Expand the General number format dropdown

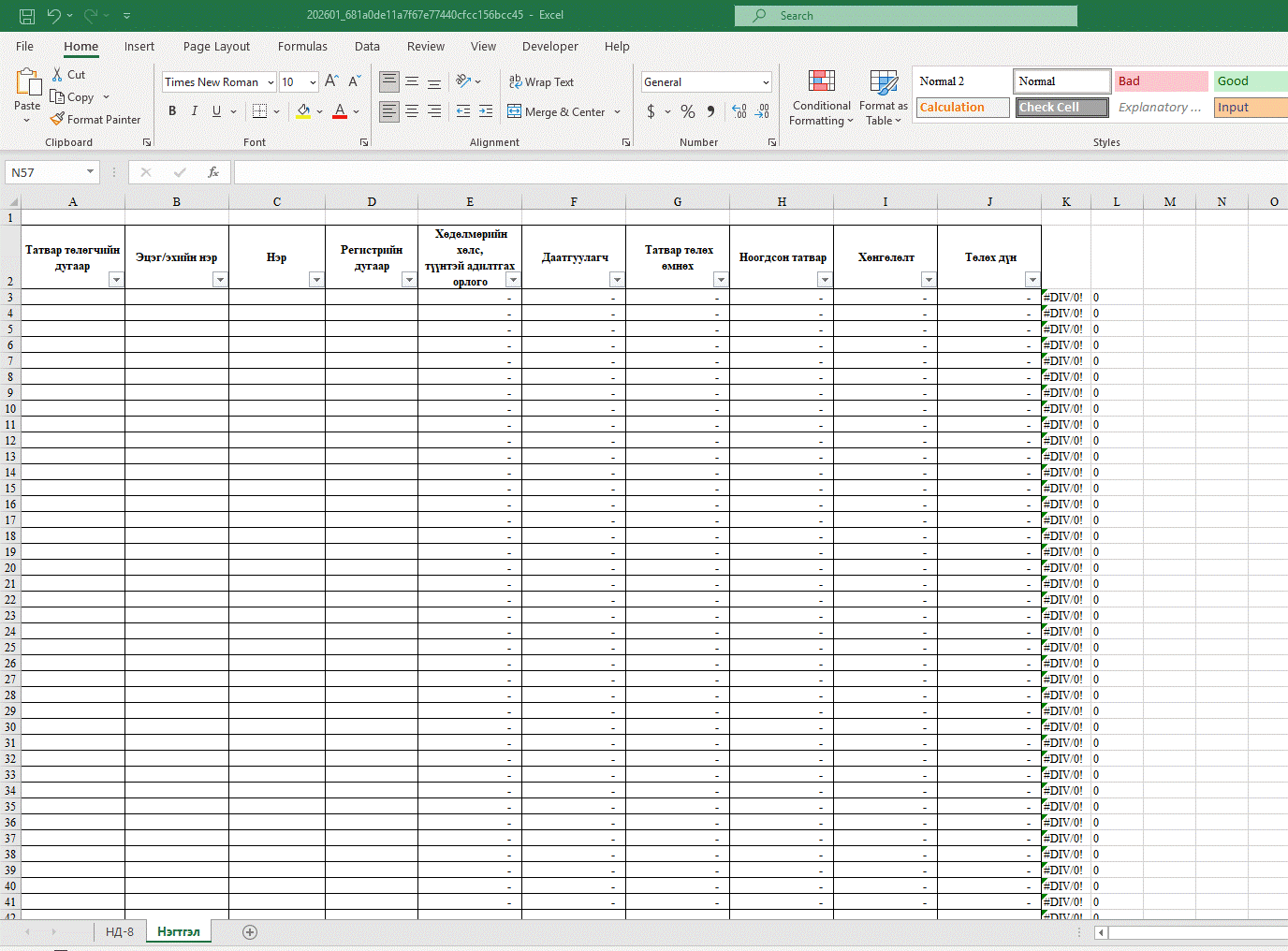pyautogui.click(x=766, y=82)
